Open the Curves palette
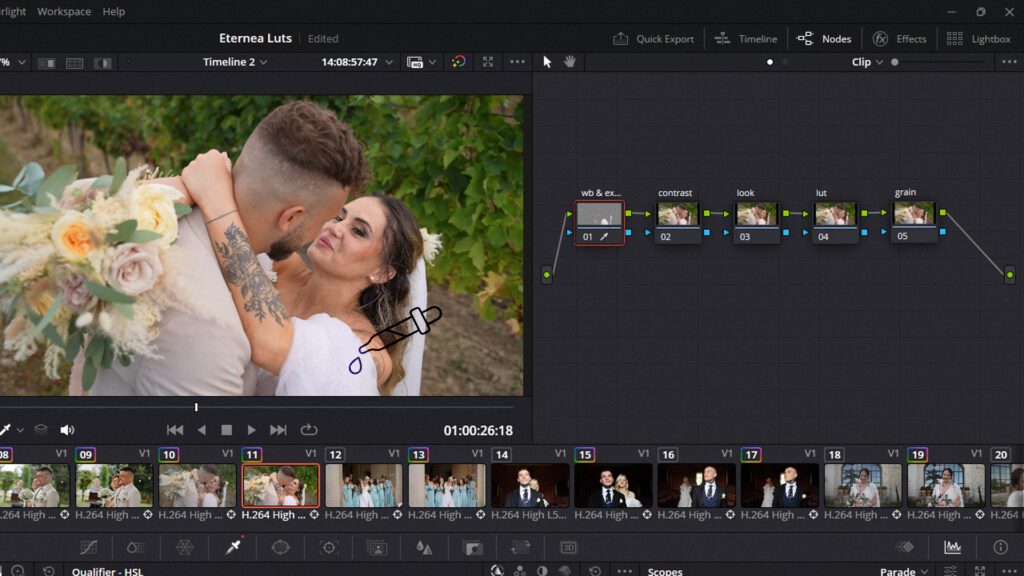 (88, 547)
